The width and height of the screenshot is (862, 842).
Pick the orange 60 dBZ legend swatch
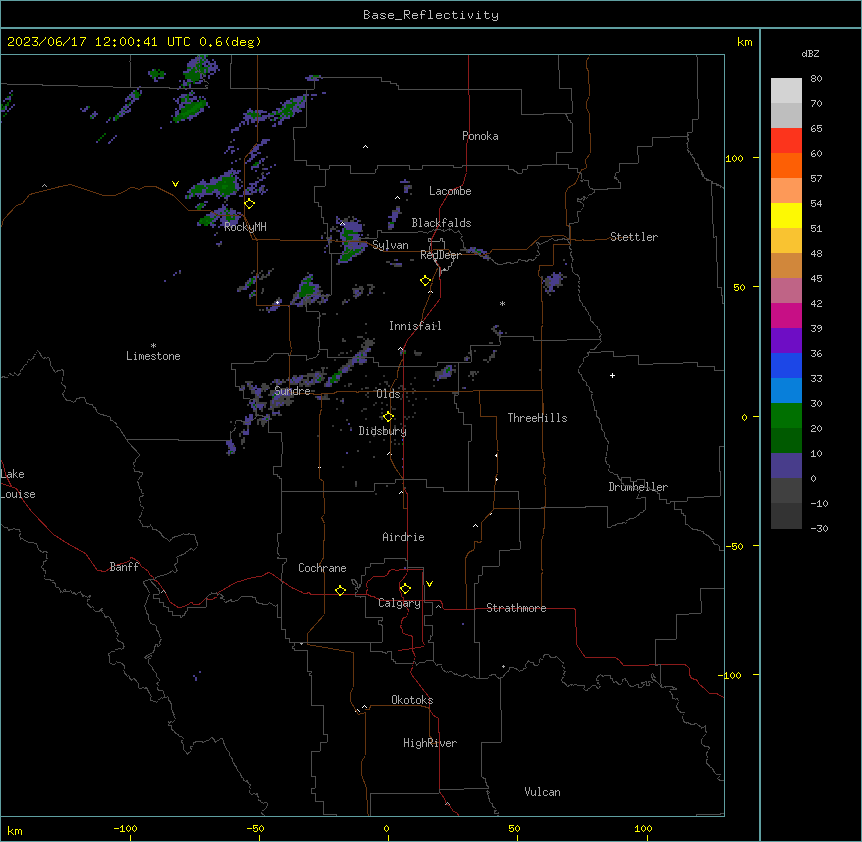coord(786,165)
